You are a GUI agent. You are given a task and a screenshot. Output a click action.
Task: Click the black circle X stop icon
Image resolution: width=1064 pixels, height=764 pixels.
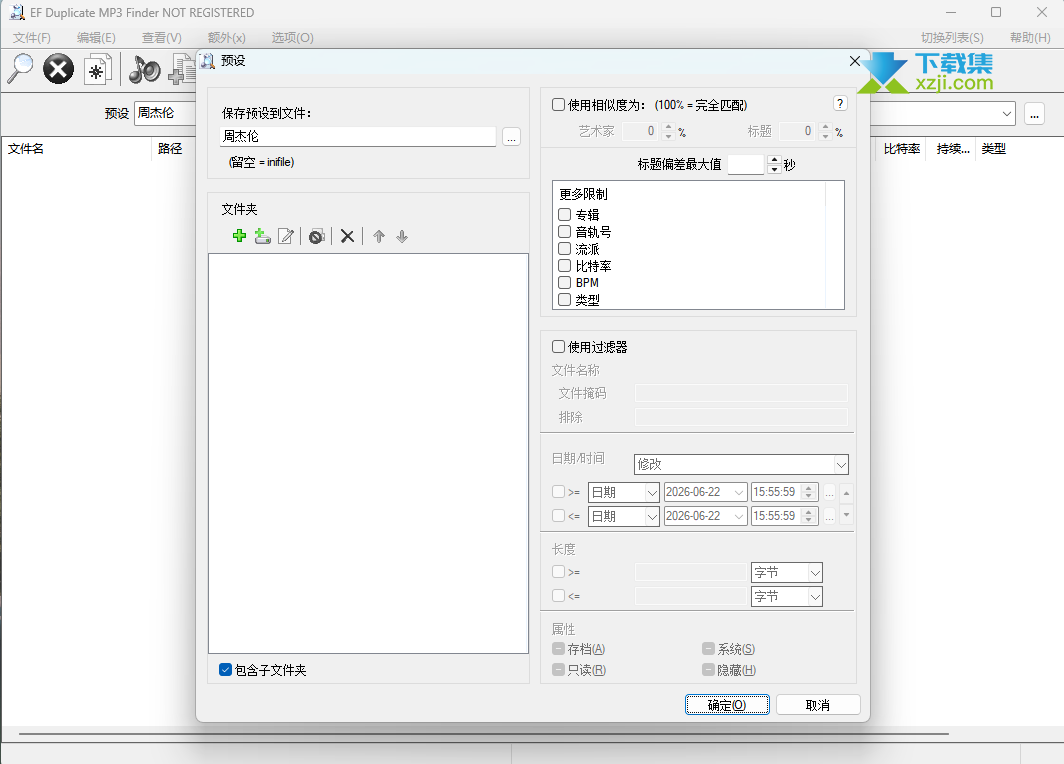[58, 69]
